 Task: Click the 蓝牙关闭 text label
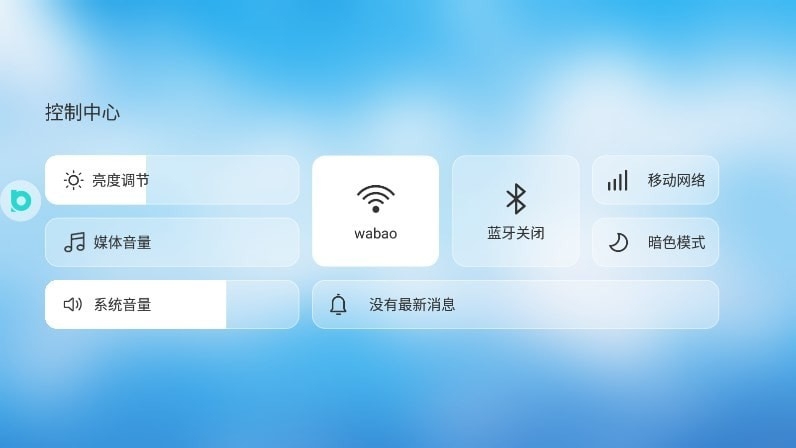(516, 233)
